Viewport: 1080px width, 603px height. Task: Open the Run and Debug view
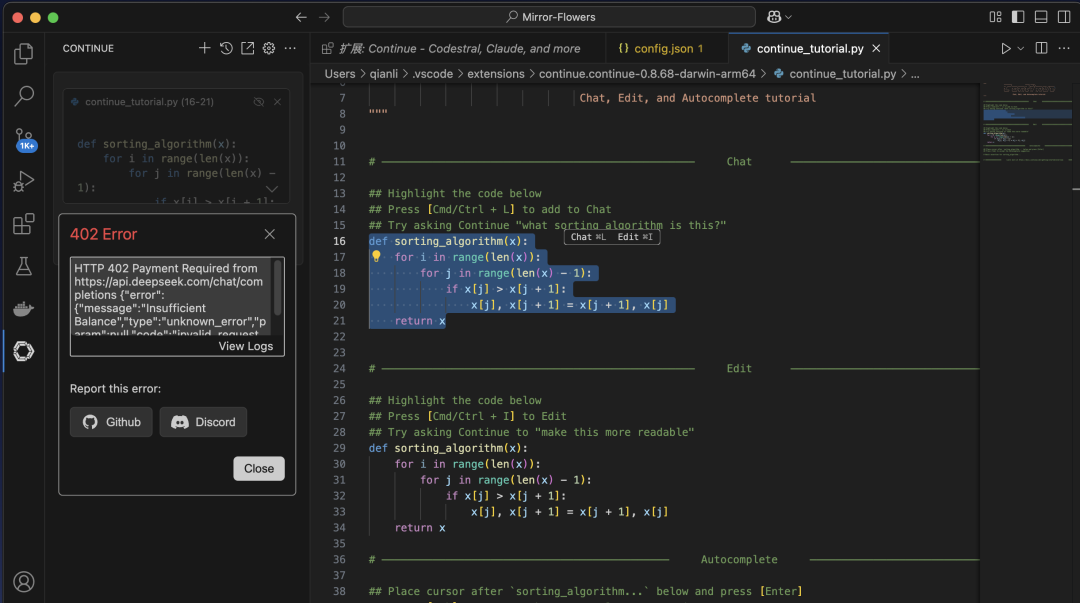23,181
